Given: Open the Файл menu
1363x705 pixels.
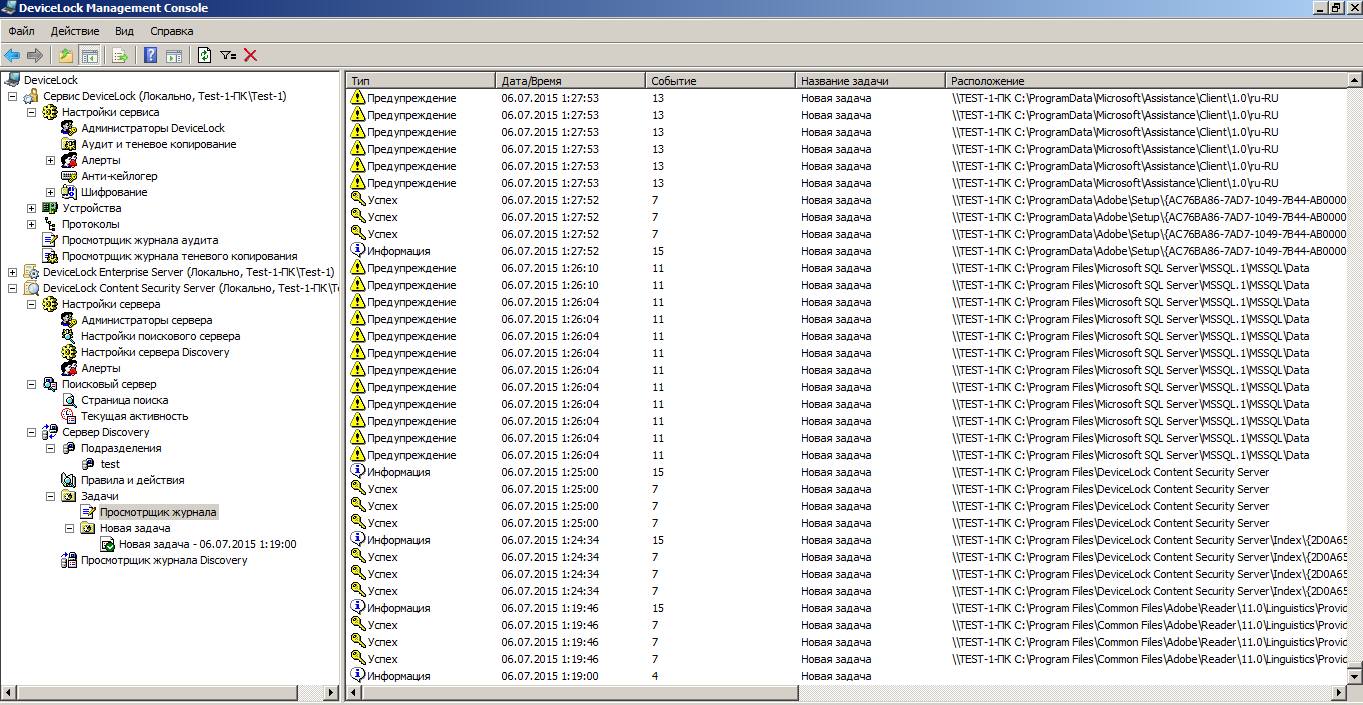Looking at the screenshot, I should (21, 31).
